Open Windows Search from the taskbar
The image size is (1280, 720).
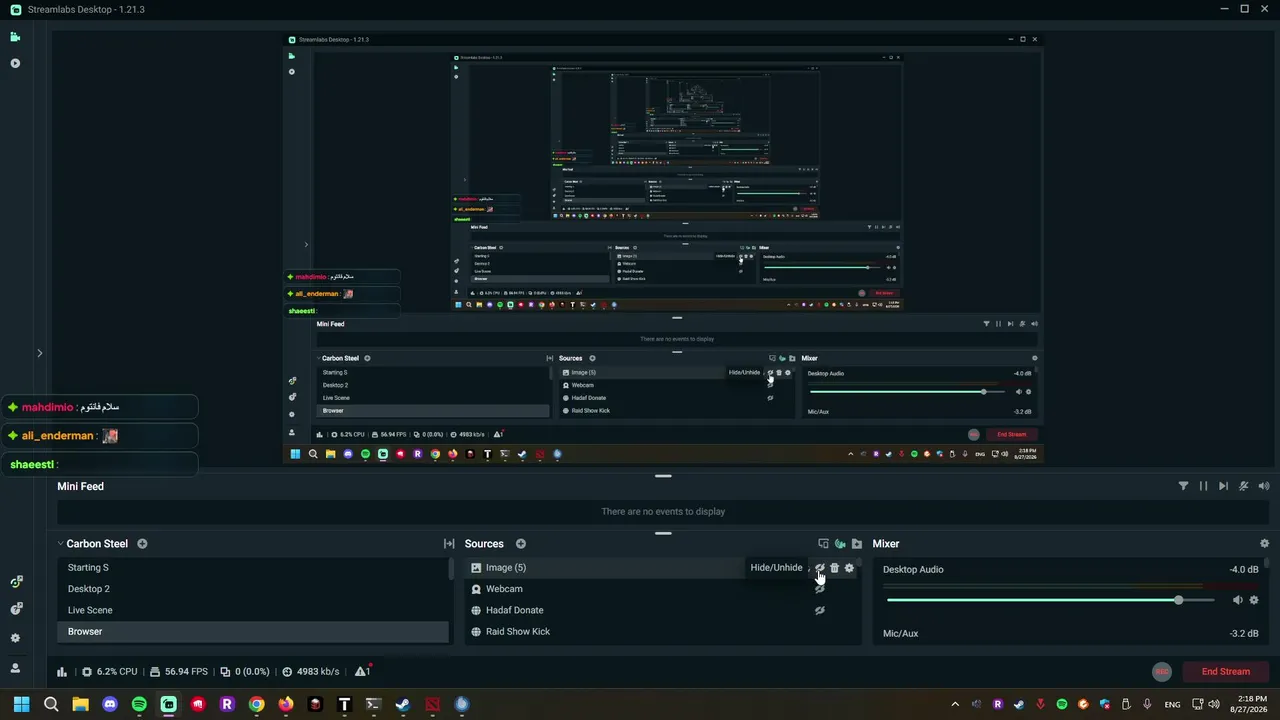point(51,704)
